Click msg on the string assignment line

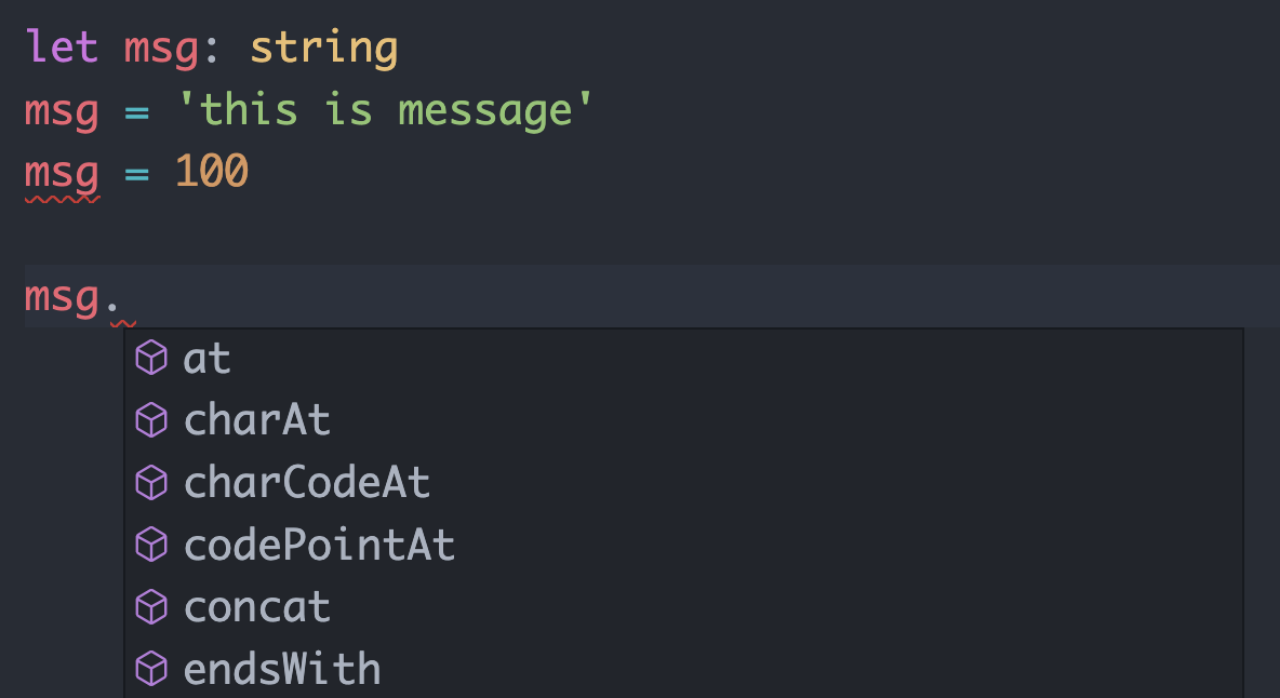click(62, 110)
